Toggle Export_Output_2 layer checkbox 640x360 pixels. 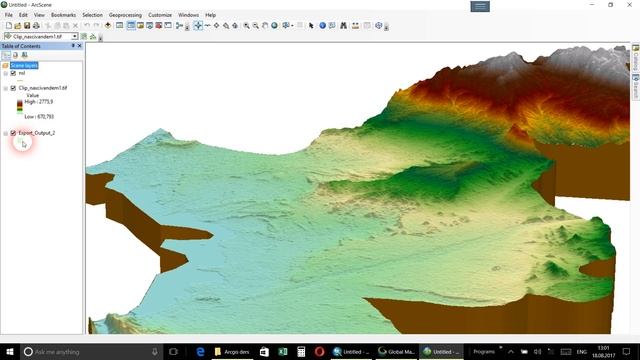point(13,133)
